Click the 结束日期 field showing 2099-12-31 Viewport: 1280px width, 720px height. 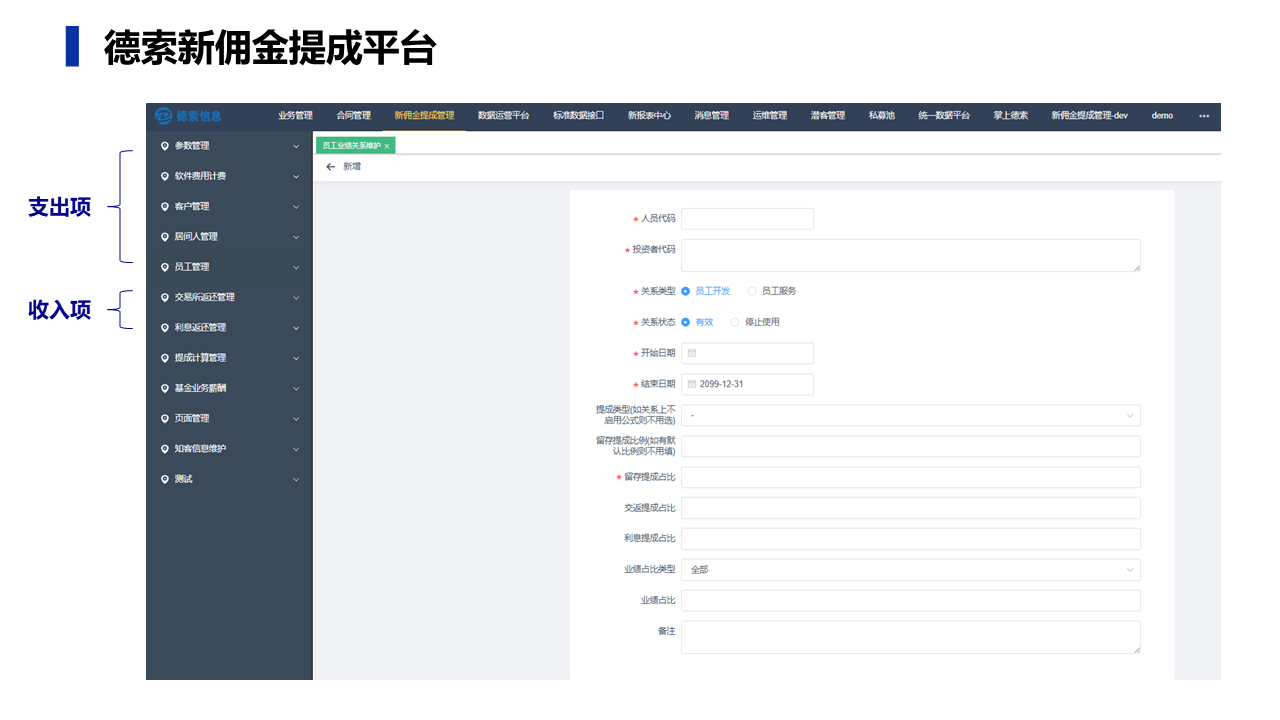tap(748, 384)
